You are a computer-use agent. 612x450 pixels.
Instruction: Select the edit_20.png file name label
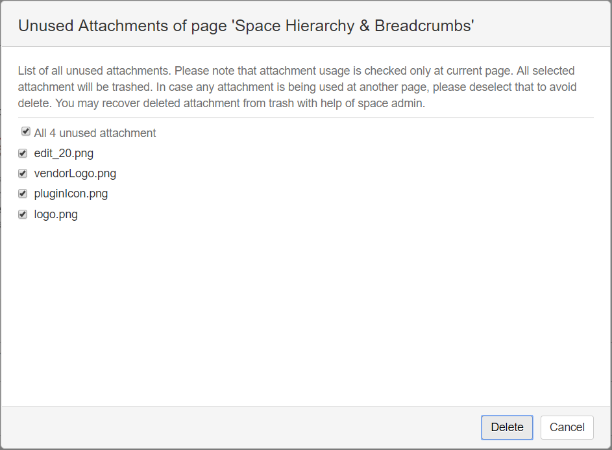coord(64,153)
